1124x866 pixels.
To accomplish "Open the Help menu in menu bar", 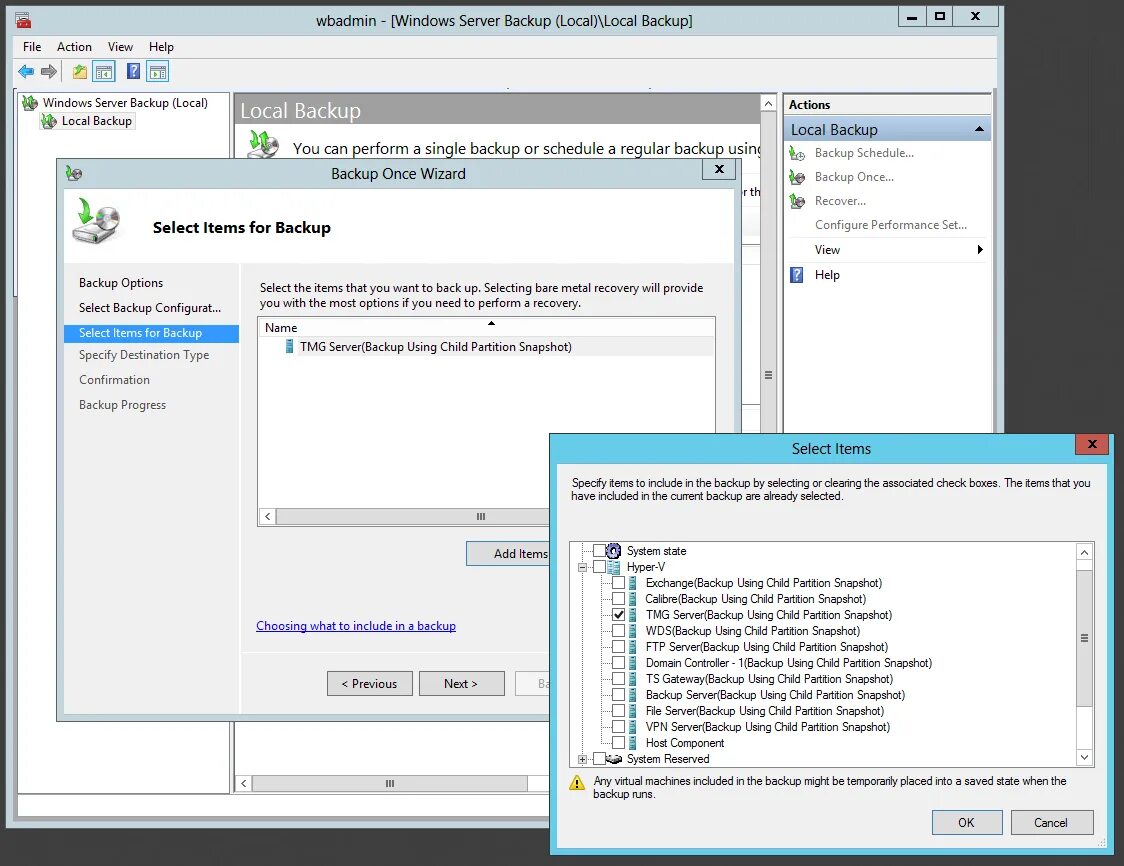I will tap(161, 47).
